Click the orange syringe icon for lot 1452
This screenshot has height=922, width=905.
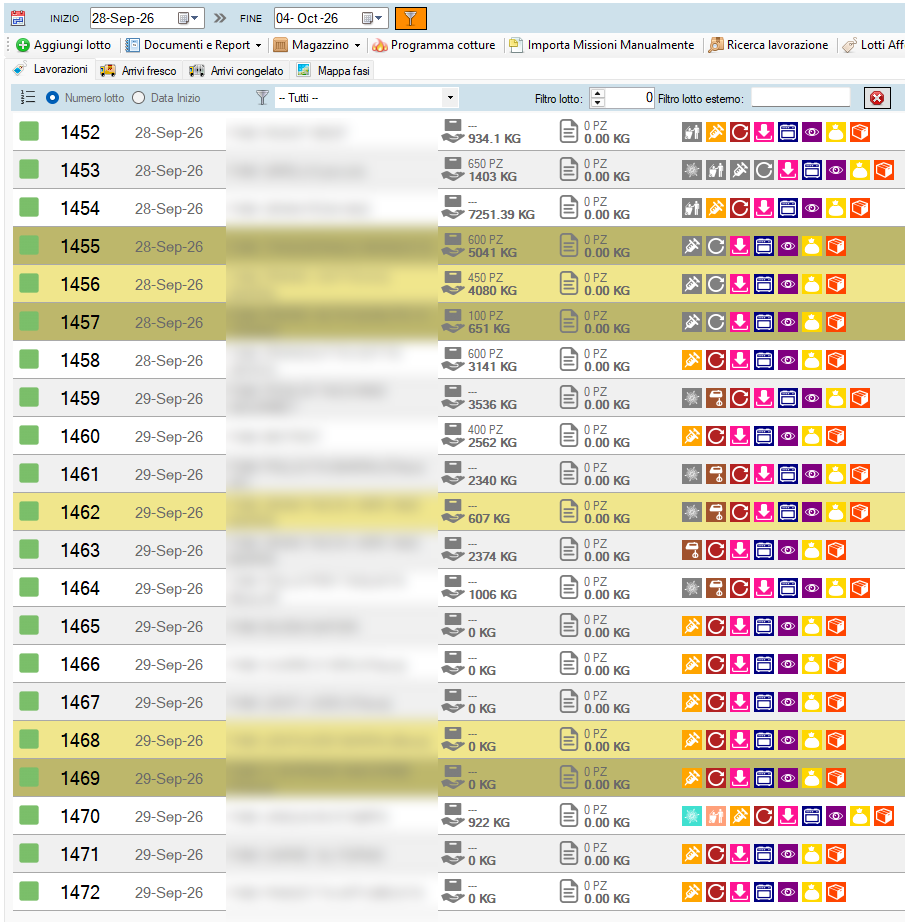(x=716, y=132)
